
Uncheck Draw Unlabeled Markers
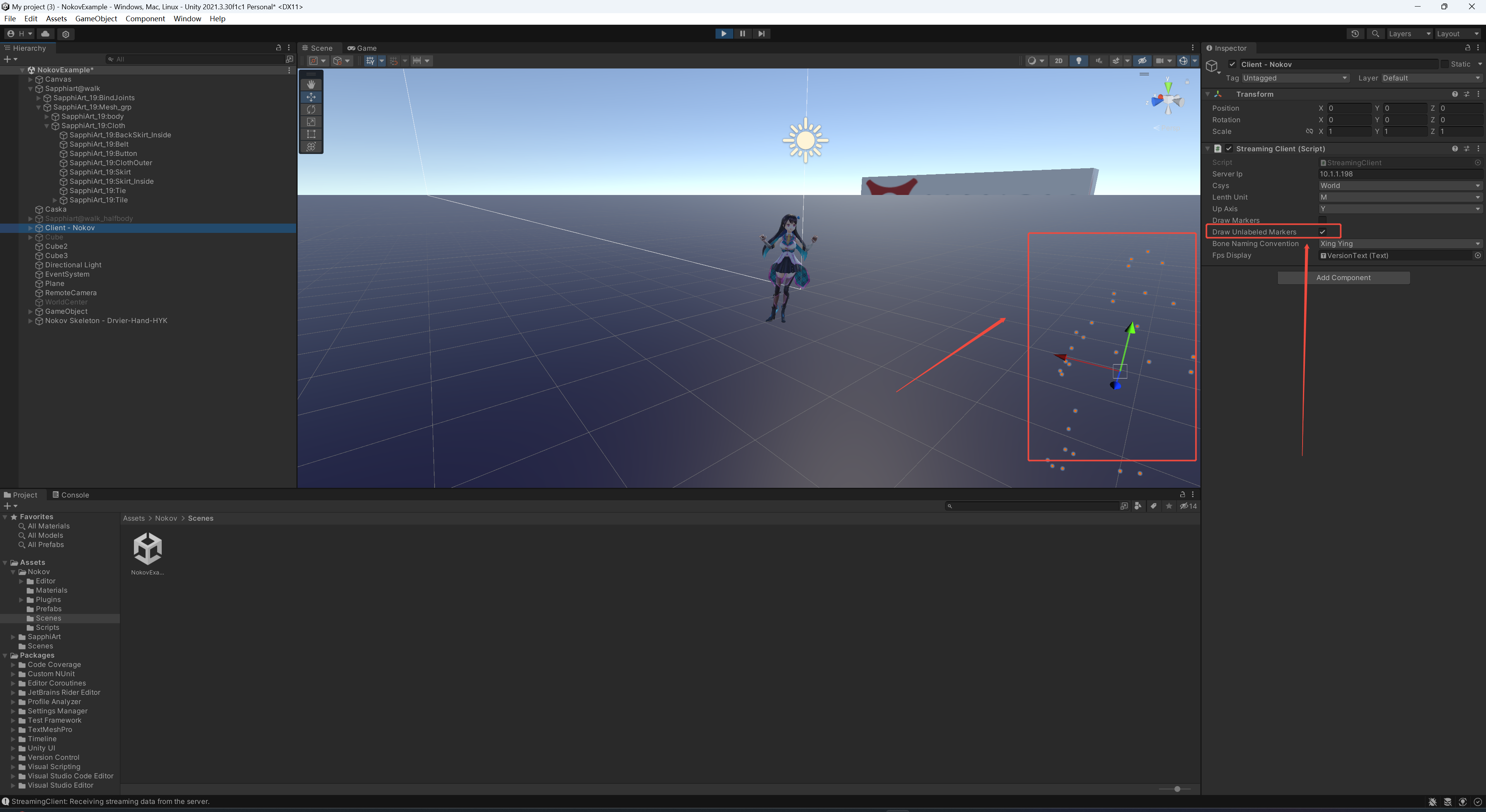coord(1322,232)
